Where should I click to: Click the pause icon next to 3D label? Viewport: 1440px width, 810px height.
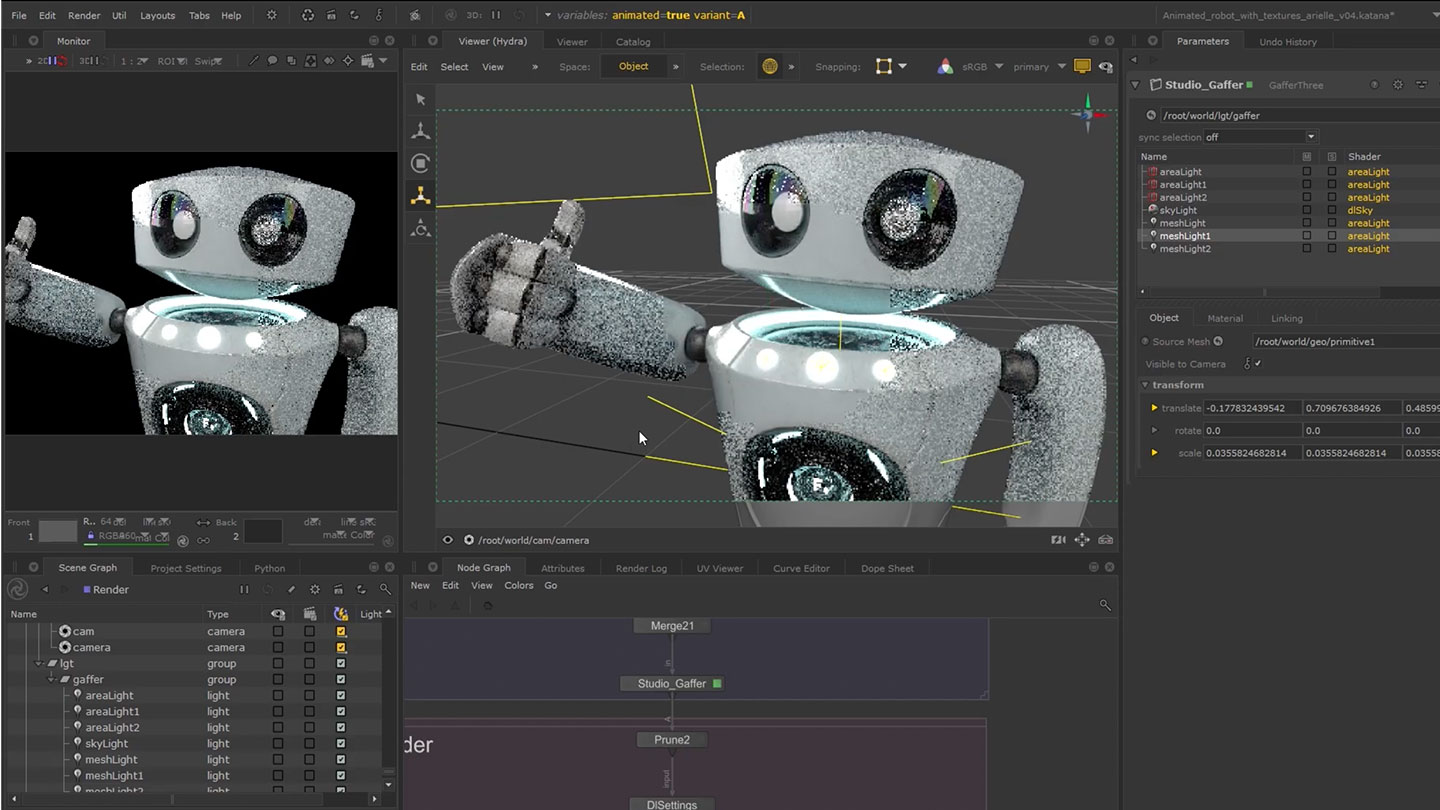tap(495, 15)
